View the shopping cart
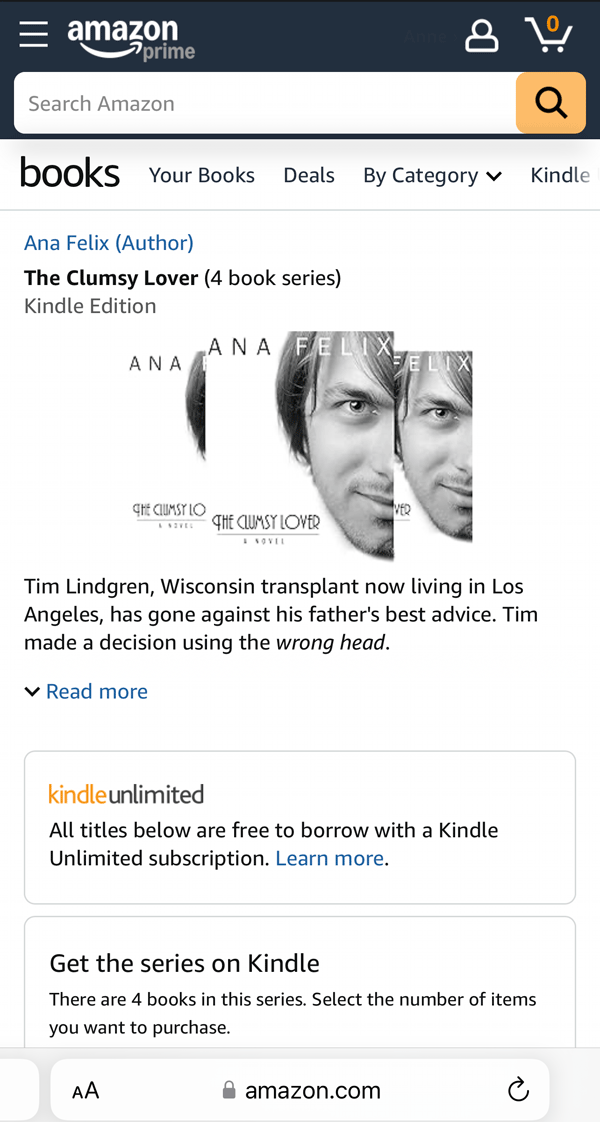 coord(549,34)
